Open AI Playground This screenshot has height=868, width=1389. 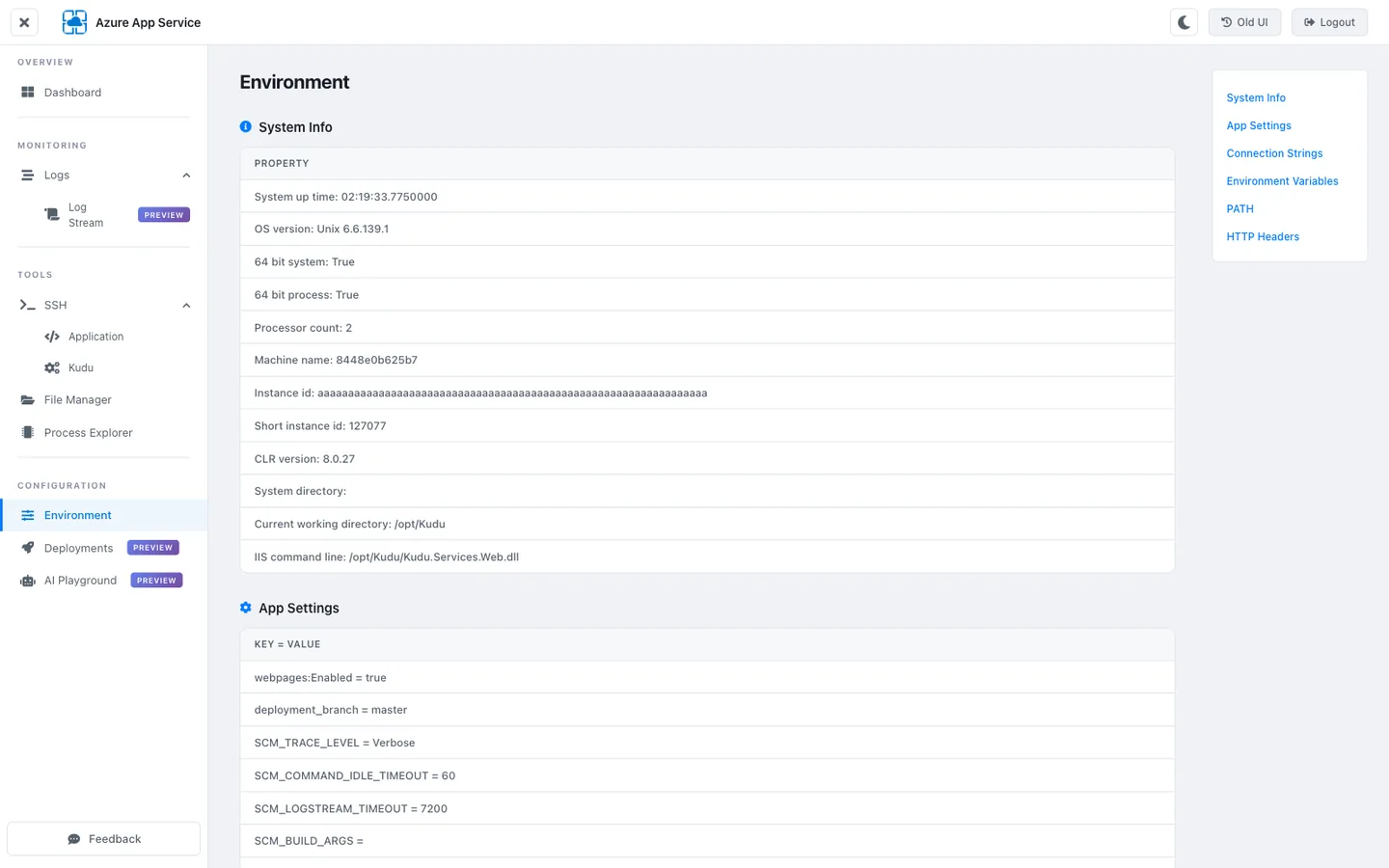coord(80,581)
